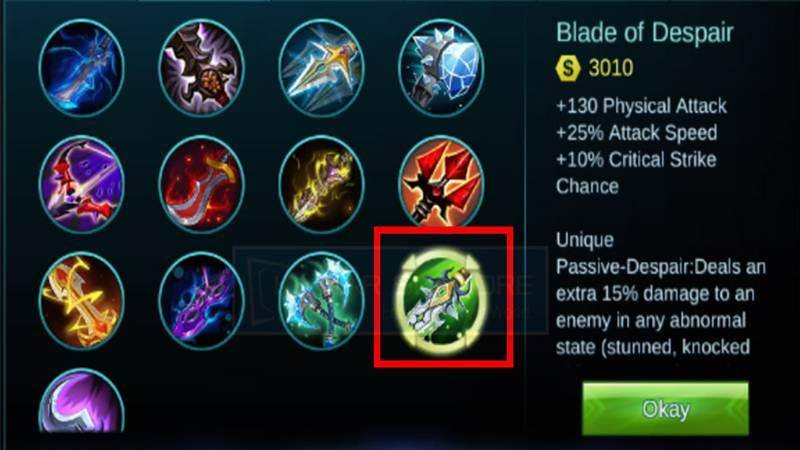
Task: Choose the glowing purple sword item
Action: pos(202,301)
